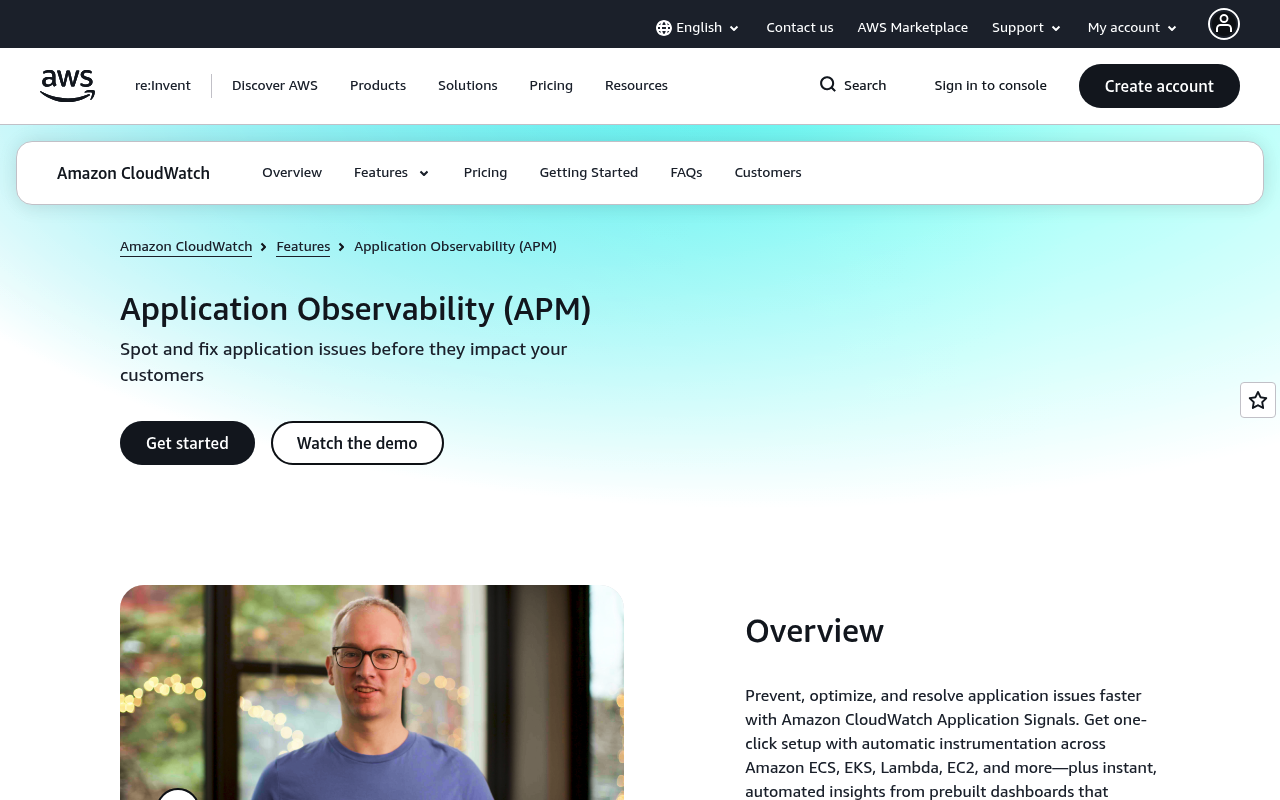Image resolution: width=1280 pixels, height=800 pixels.
Task: Select the Overview tab in CloudWatch nav
Action: click(292, 173)
